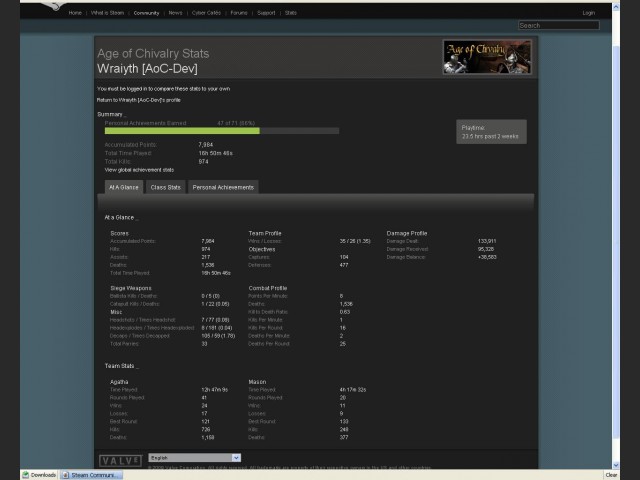Open the Support nav link

266,13
